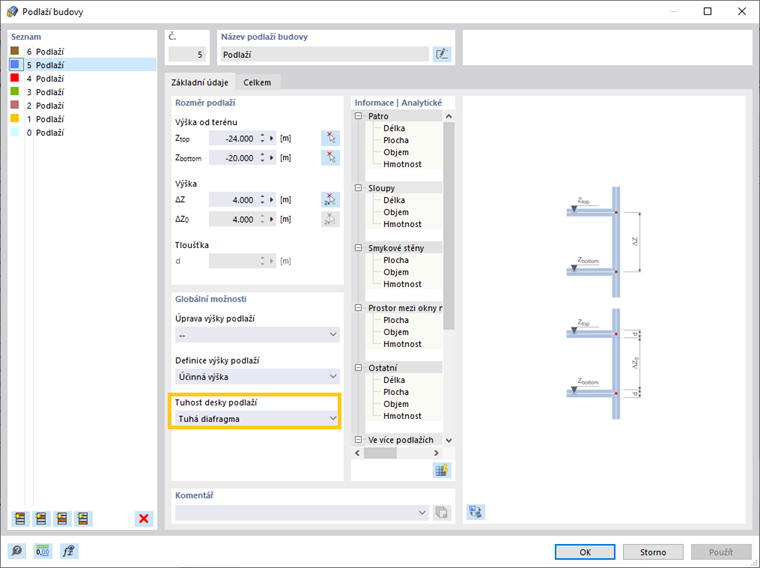
Task: Select story 2 Podlaží in list
Action: [x=82, y=106]
